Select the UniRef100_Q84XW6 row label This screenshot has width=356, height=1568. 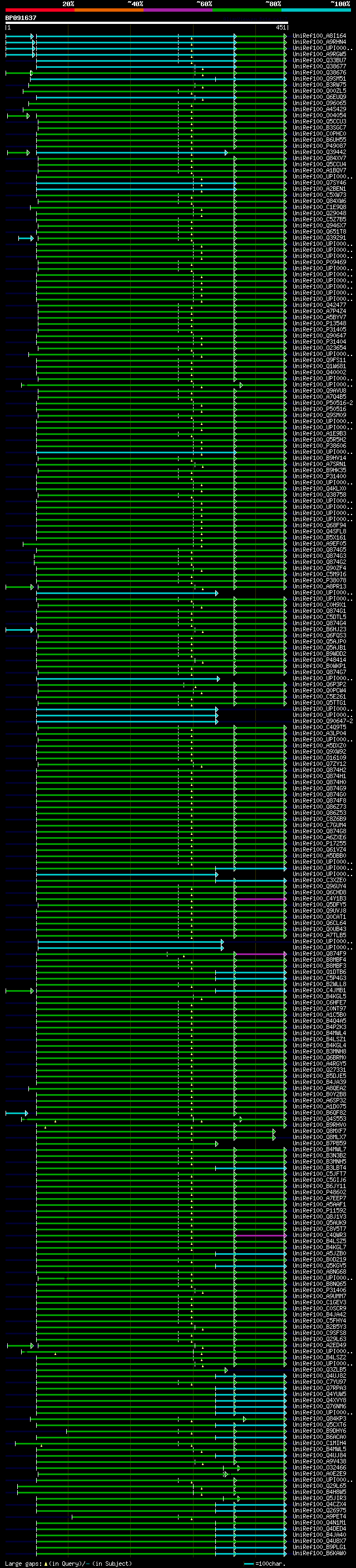click(x=319, y=201)
